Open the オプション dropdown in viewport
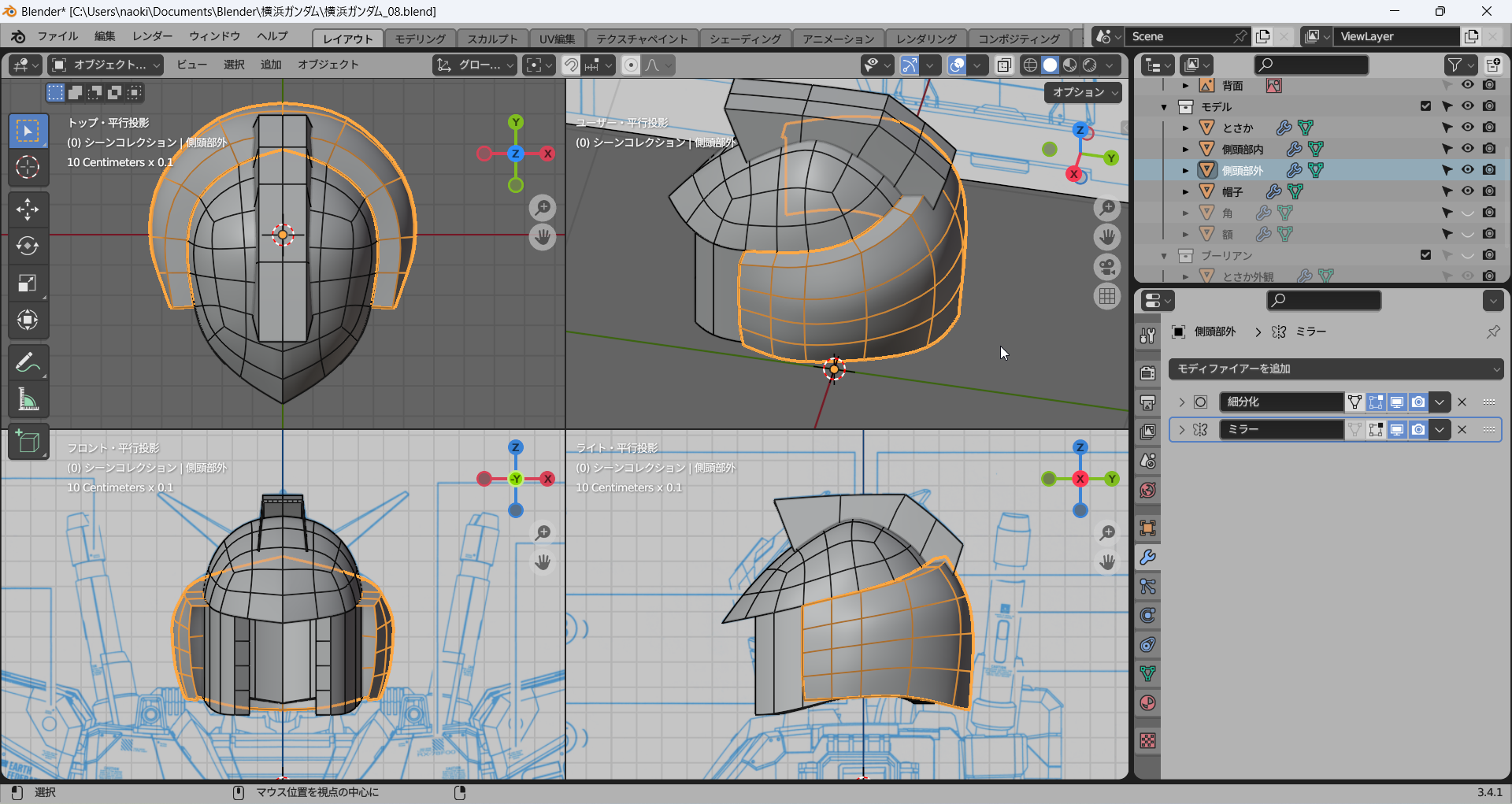Screen dimensions: 1512x804 [1084, 92]
